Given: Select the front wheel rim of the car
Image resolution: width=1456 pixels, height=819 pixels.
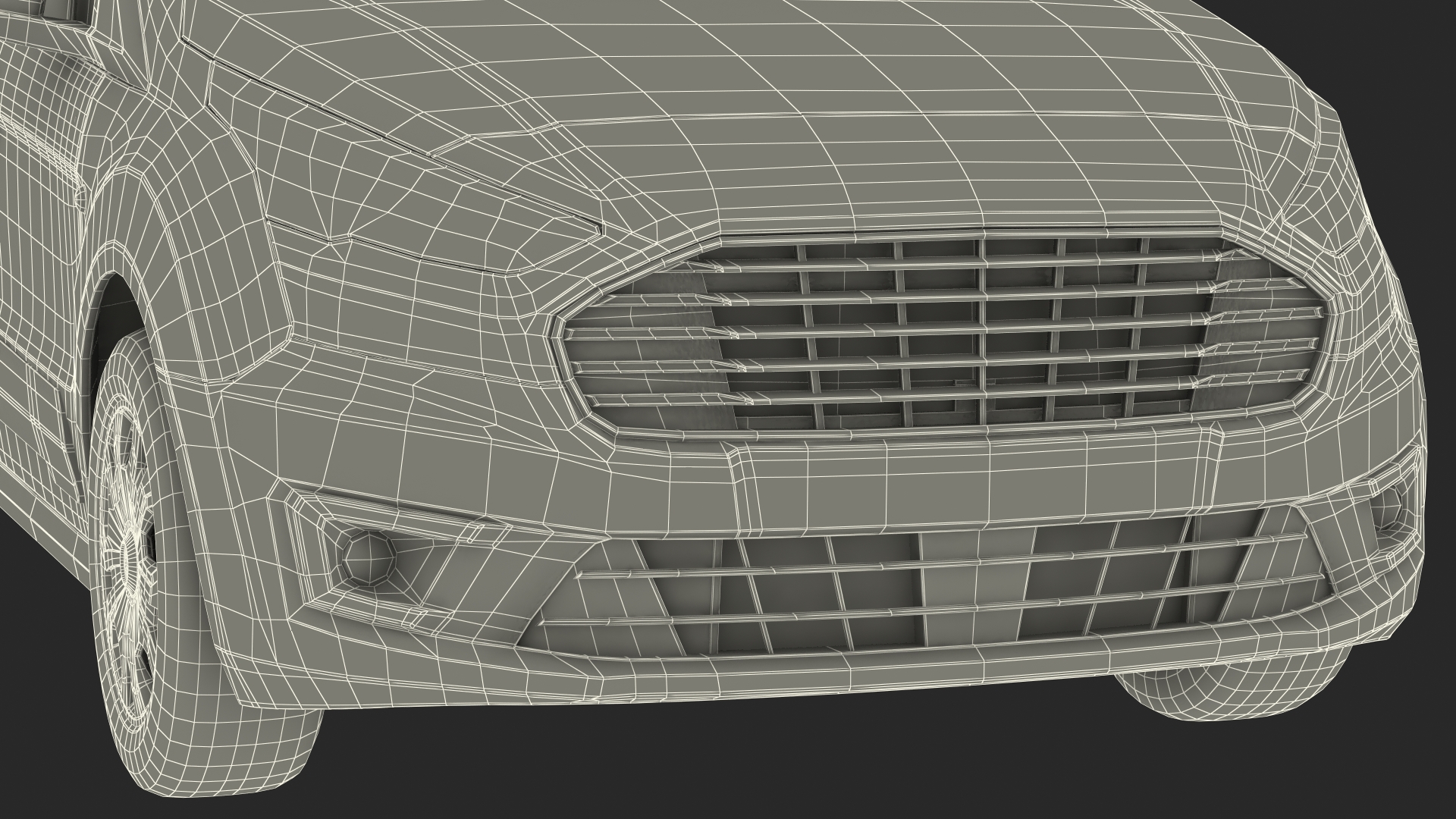Looking at the screenshot, I should (x=130, y=563).
